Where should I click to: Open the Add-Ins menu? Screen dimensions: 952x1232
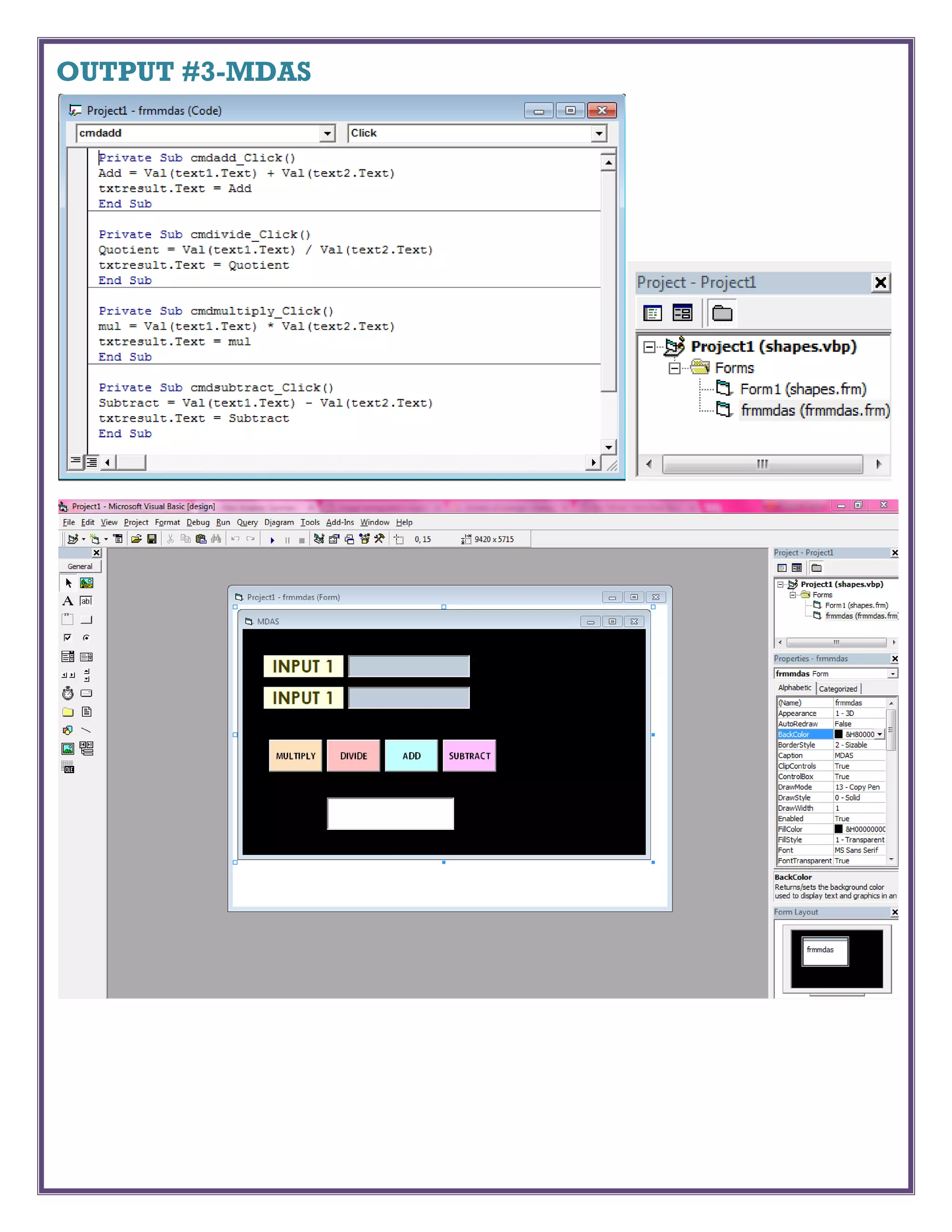[340, 523]
